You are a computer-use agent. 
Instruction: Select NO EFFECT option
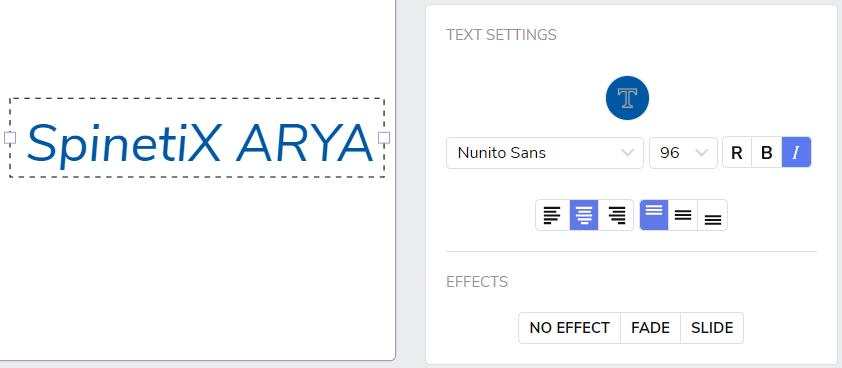(x=569, y=328)
